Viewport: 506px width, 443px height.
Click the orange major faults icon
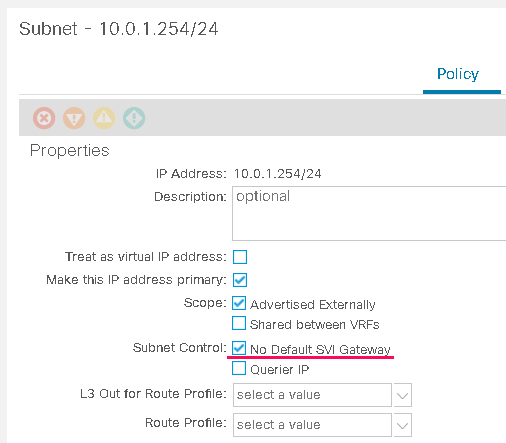point(74,118)
